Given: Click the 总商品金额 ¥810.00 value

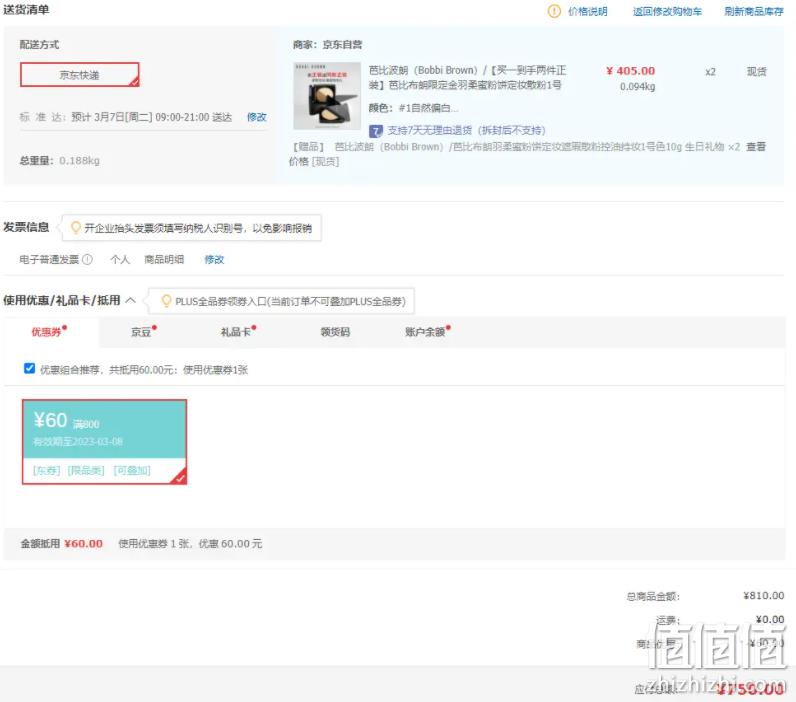Looking at the screenshot, I should 764,595.
